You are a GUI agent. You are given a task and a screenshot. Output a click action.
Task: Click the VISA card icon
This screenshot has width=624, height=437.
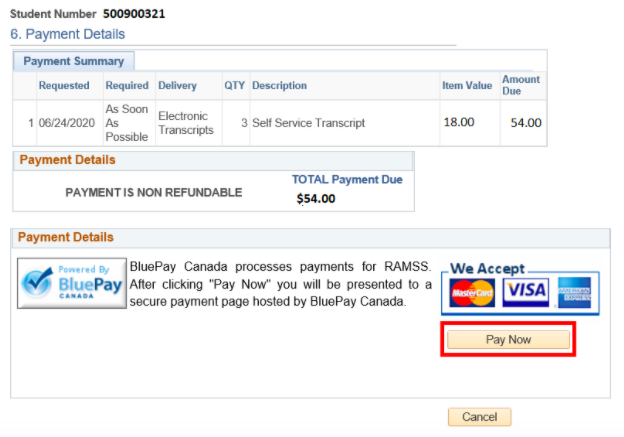pyautogui.click(x=525, y=292)
